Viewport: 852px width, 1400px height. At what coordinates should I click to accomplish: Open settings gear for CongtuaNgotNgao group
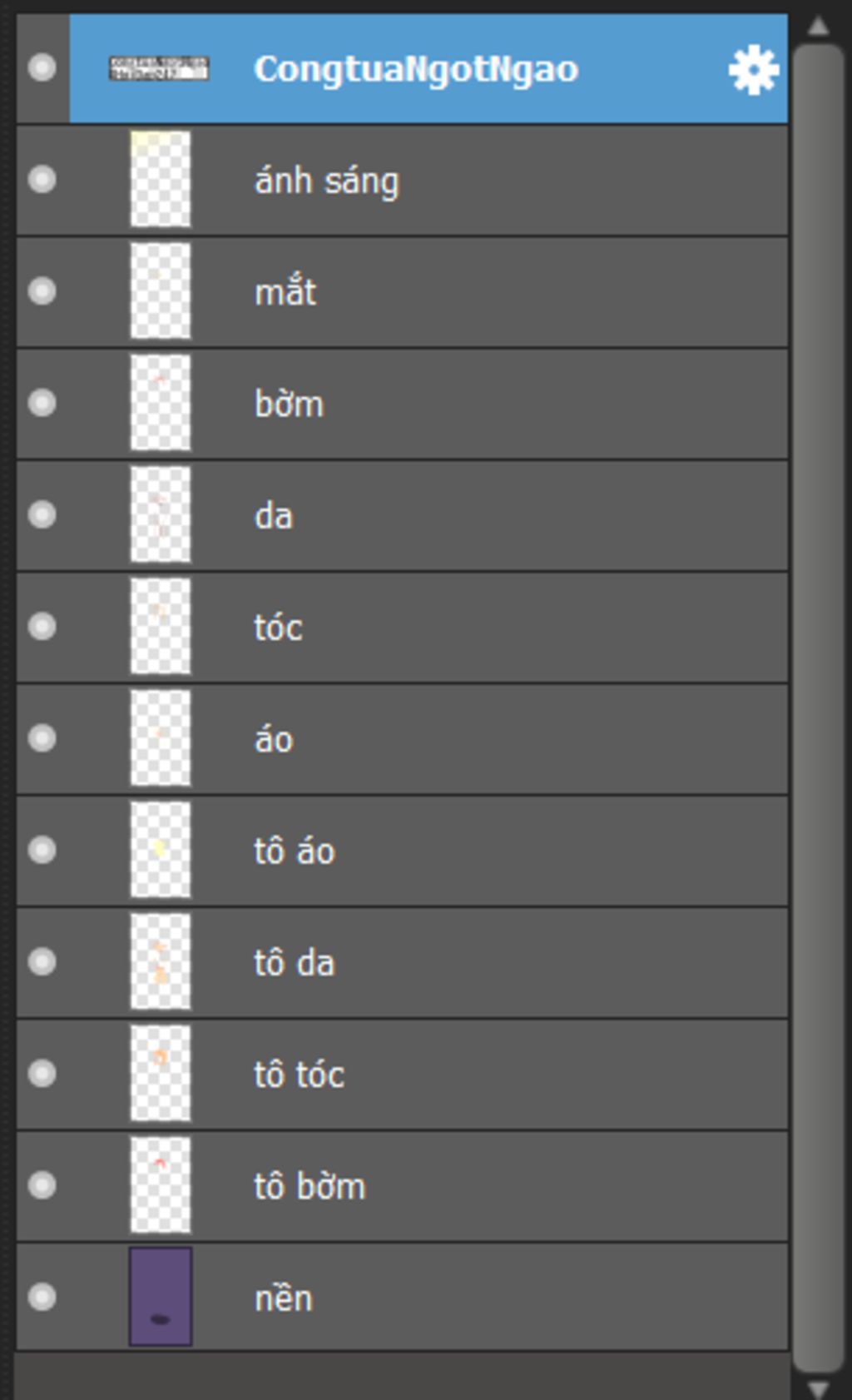click(753, 70)
